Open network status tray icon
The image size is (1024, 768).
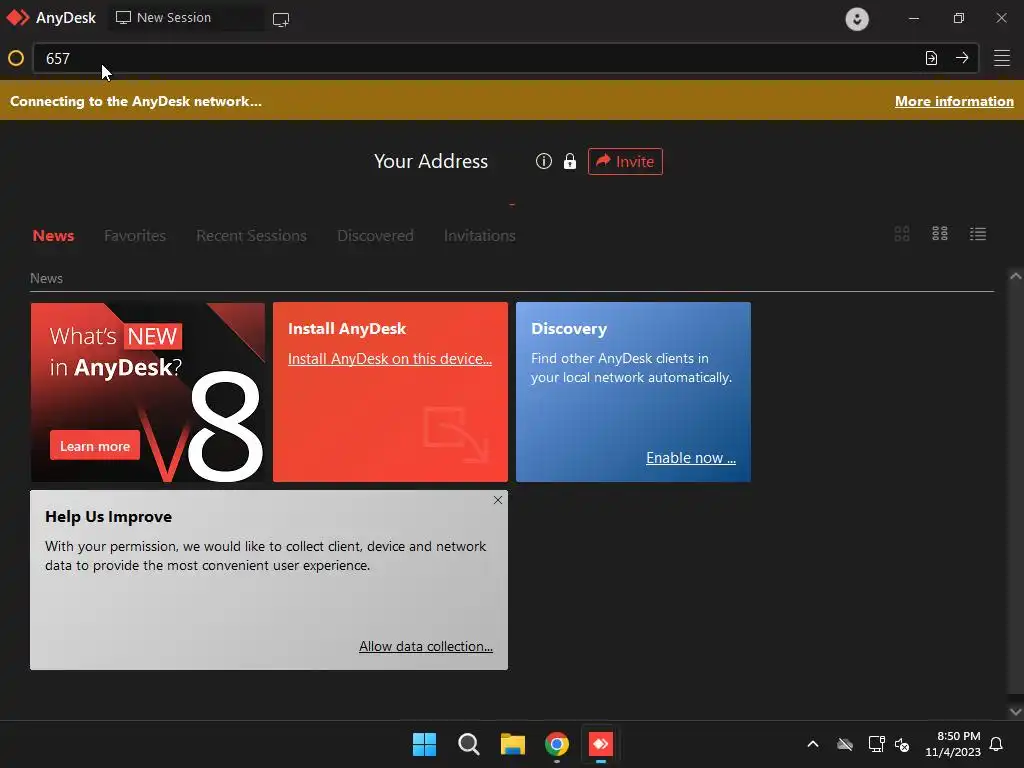point(876,744)
